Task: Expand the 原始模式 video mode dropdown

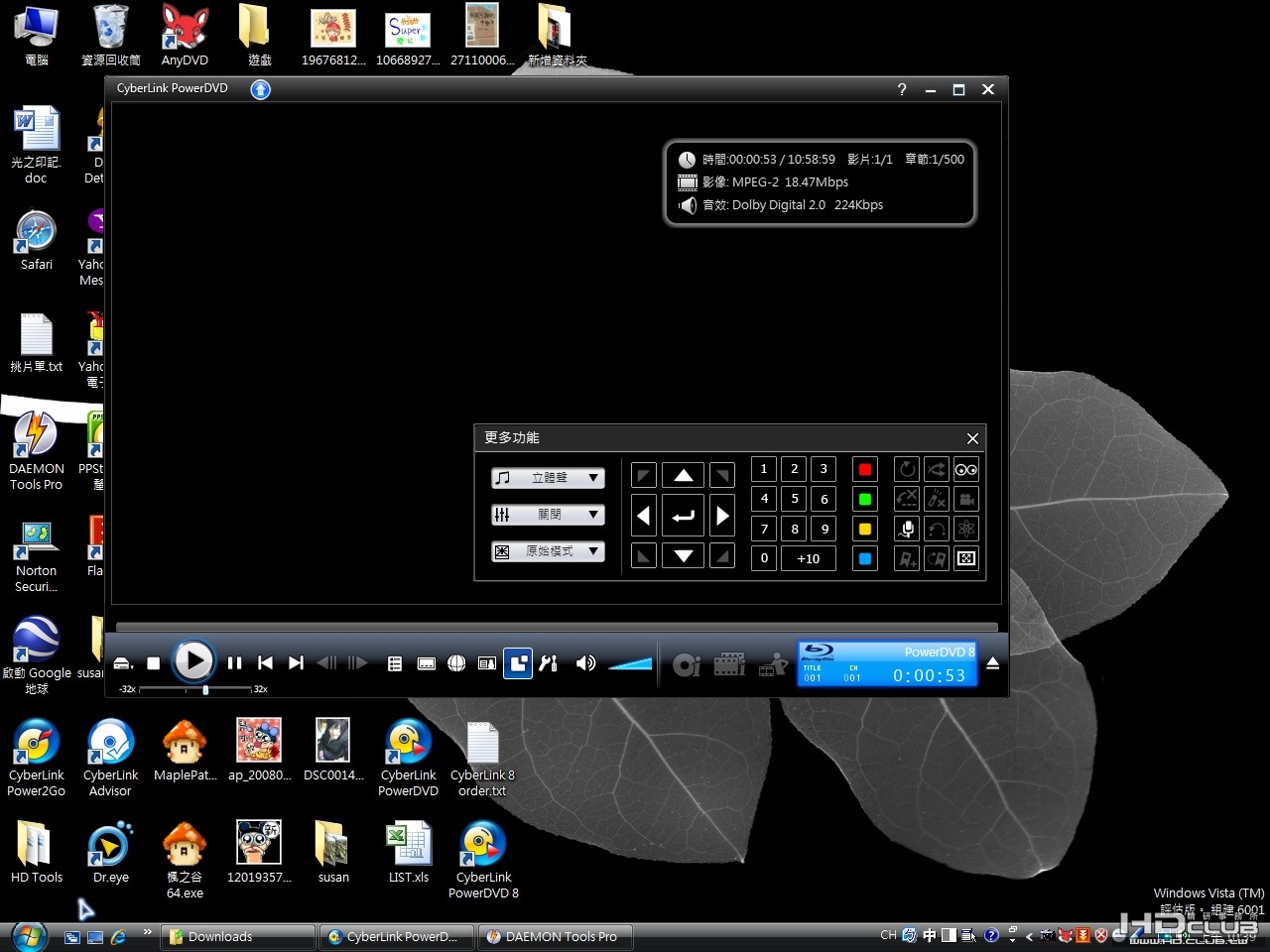Action: click(x=549, y=551)
